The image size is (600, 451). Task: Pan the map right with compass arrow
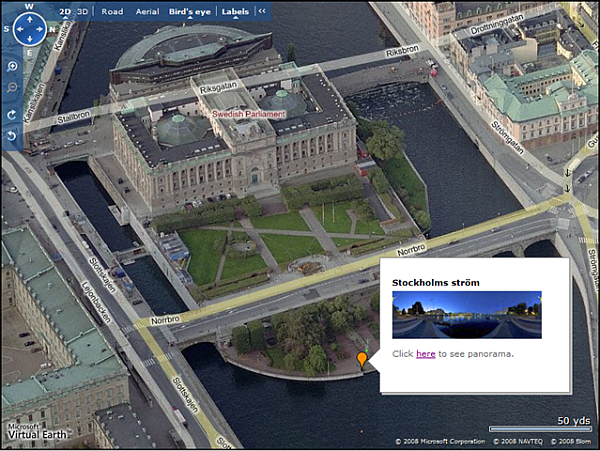point(40,29)
